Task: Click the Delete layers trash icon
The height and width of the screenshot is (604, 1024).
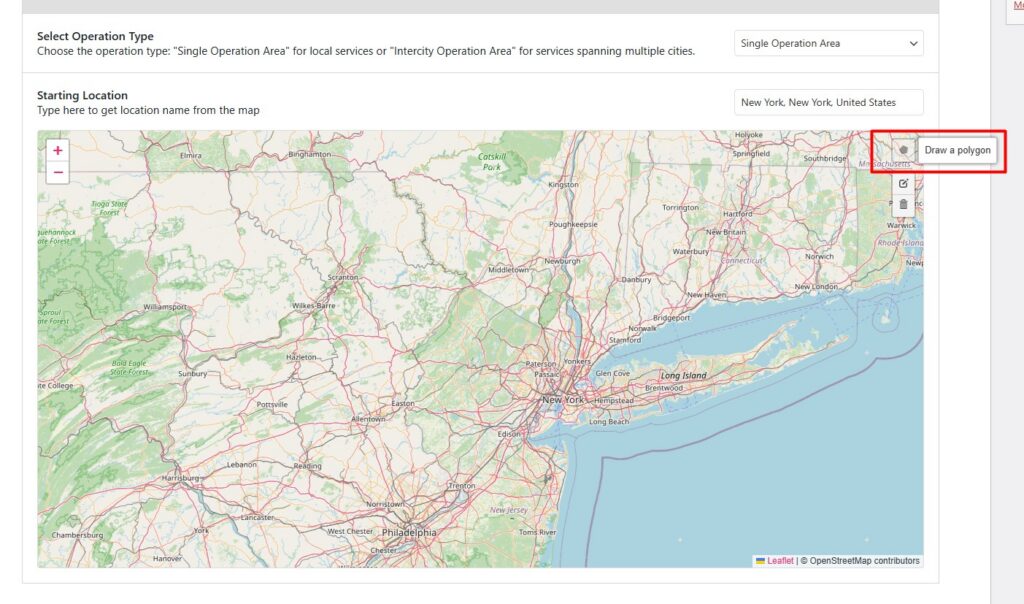Action: [903, 203]
